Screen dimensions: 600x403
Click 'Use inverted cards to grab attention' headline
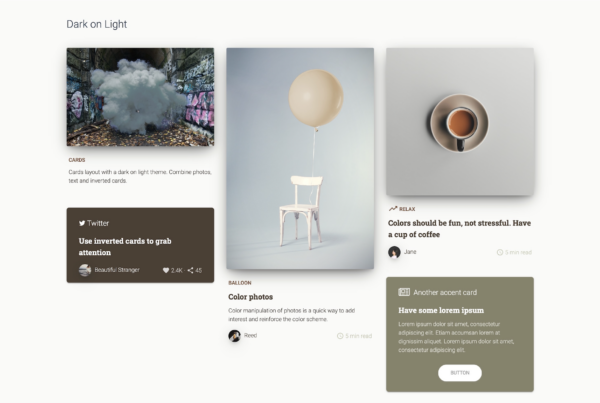125,247
